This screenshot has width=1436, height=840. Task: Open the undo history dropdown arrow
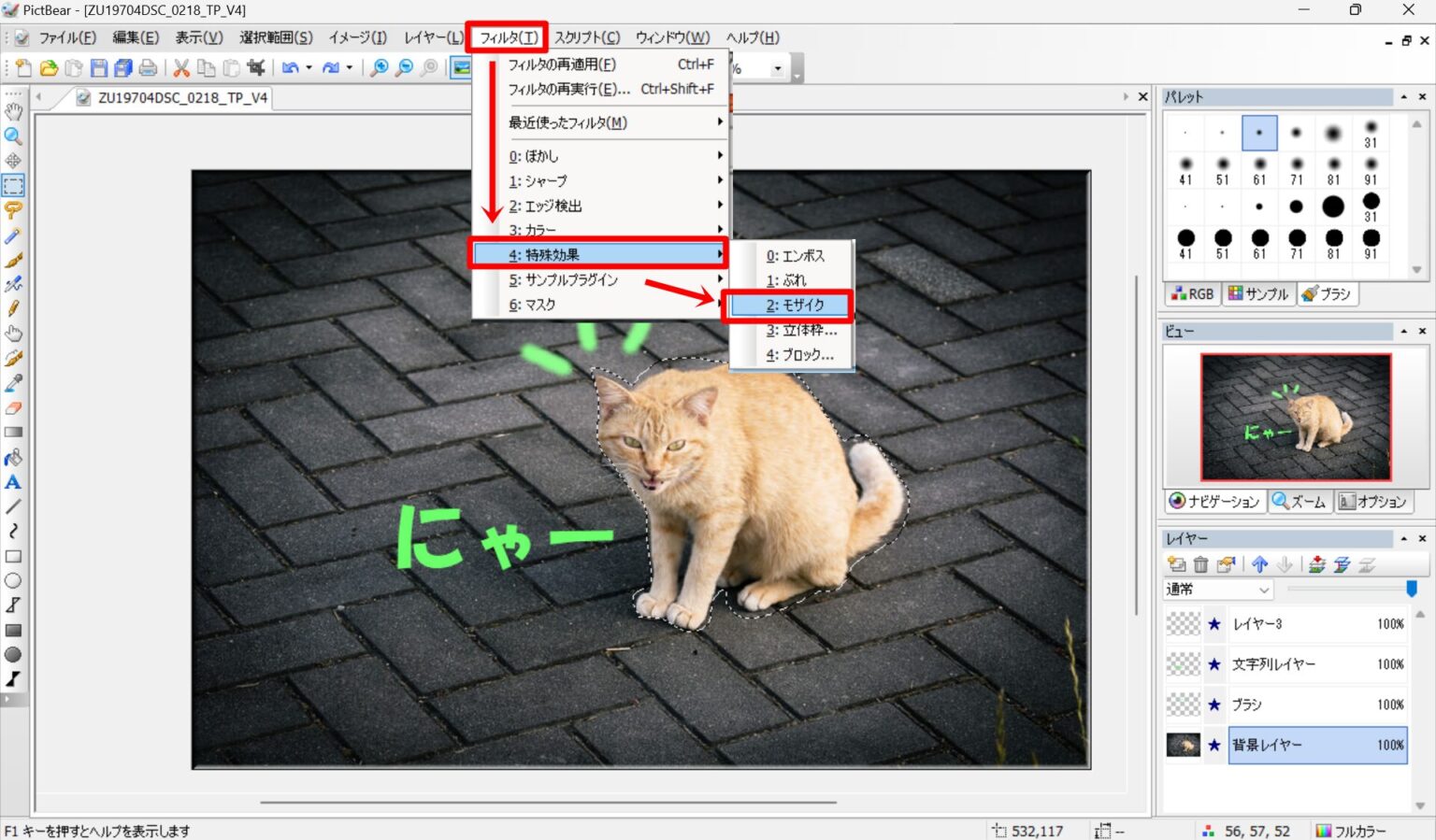309,68
